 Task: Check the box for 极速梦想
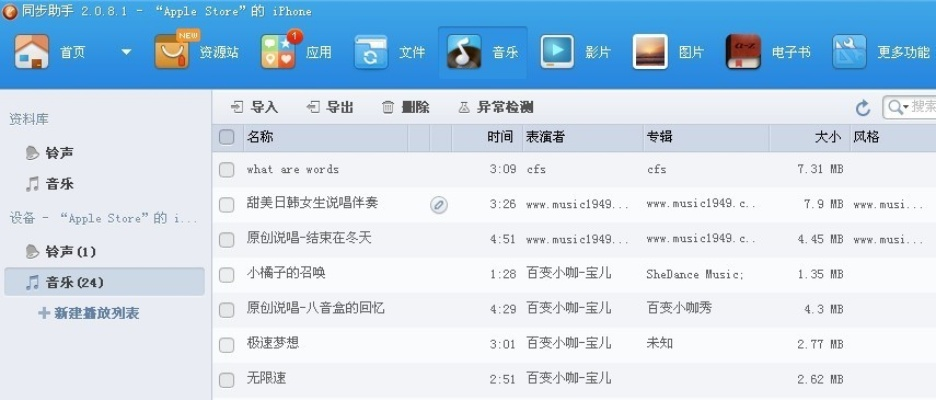[x=226, y=345]
